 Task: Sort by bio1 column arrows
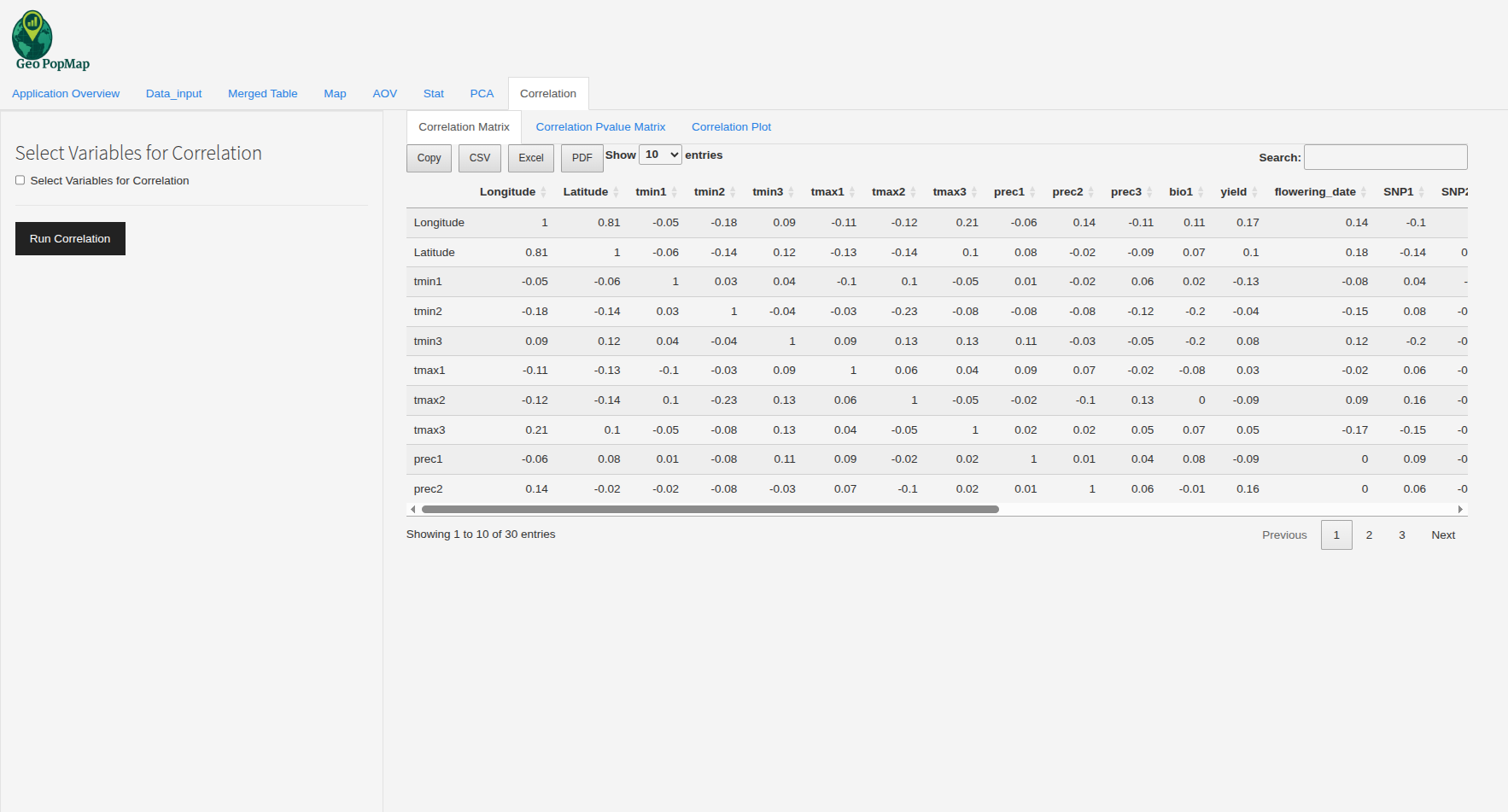click(x=1201, y=192)
